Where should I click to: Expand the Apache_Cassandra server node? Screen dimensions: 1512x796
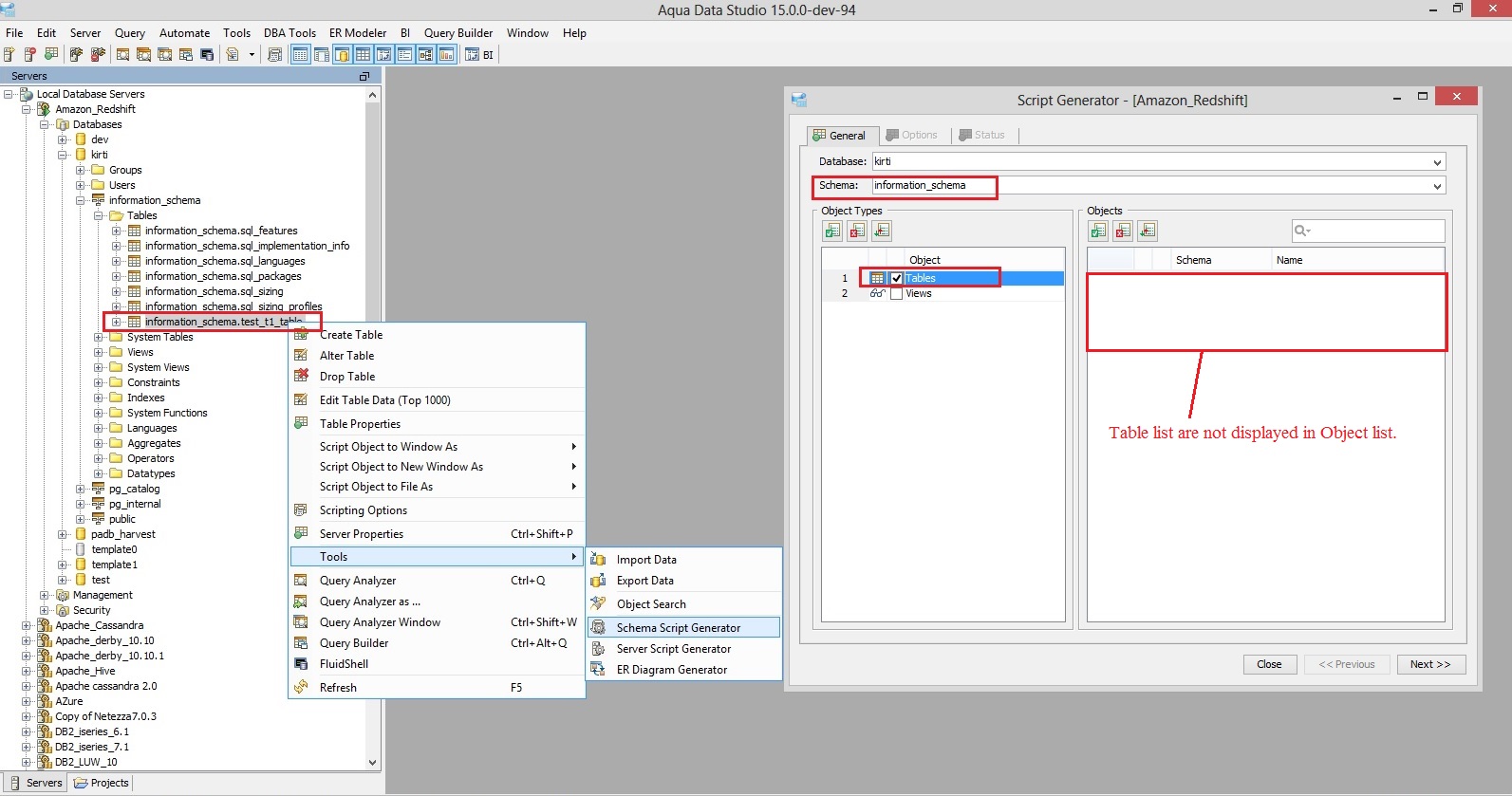tap(27, 625)
